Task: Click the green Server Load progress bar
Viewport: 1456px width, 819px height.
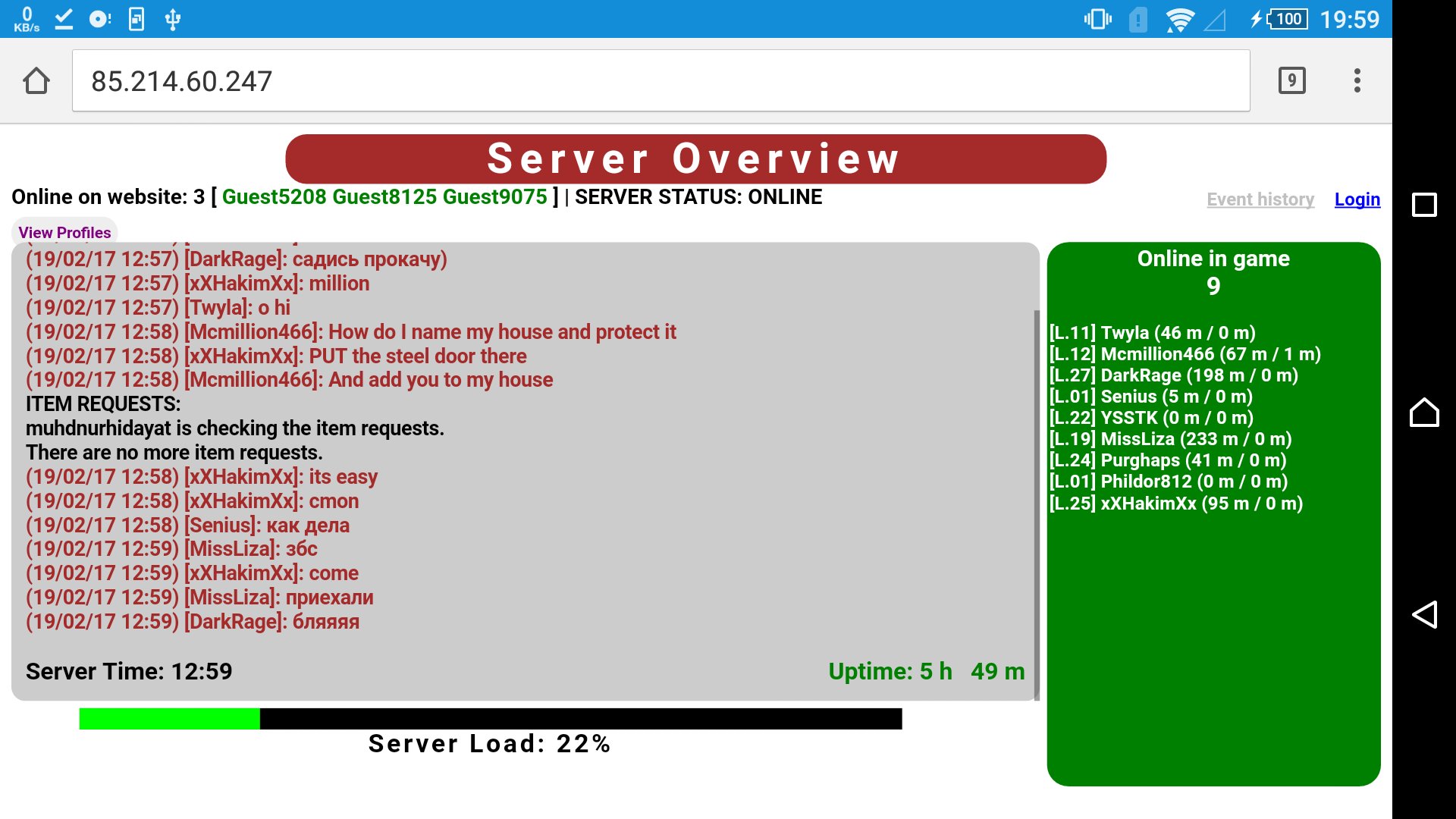Action: tap(170, 719)
